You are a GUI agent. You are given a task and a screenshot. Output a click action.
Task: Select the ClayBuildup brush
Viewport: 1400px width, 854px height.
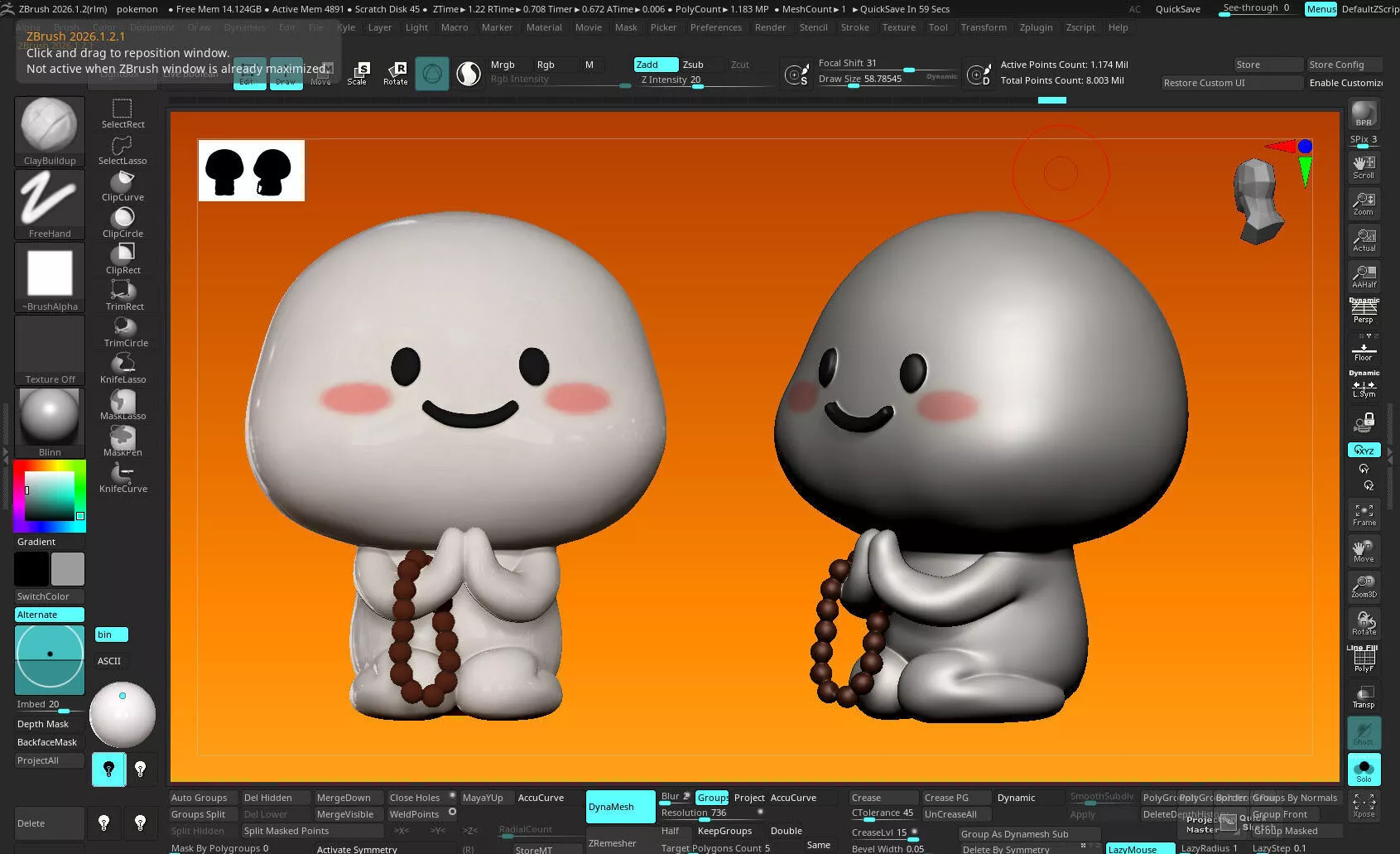(50, 132)
